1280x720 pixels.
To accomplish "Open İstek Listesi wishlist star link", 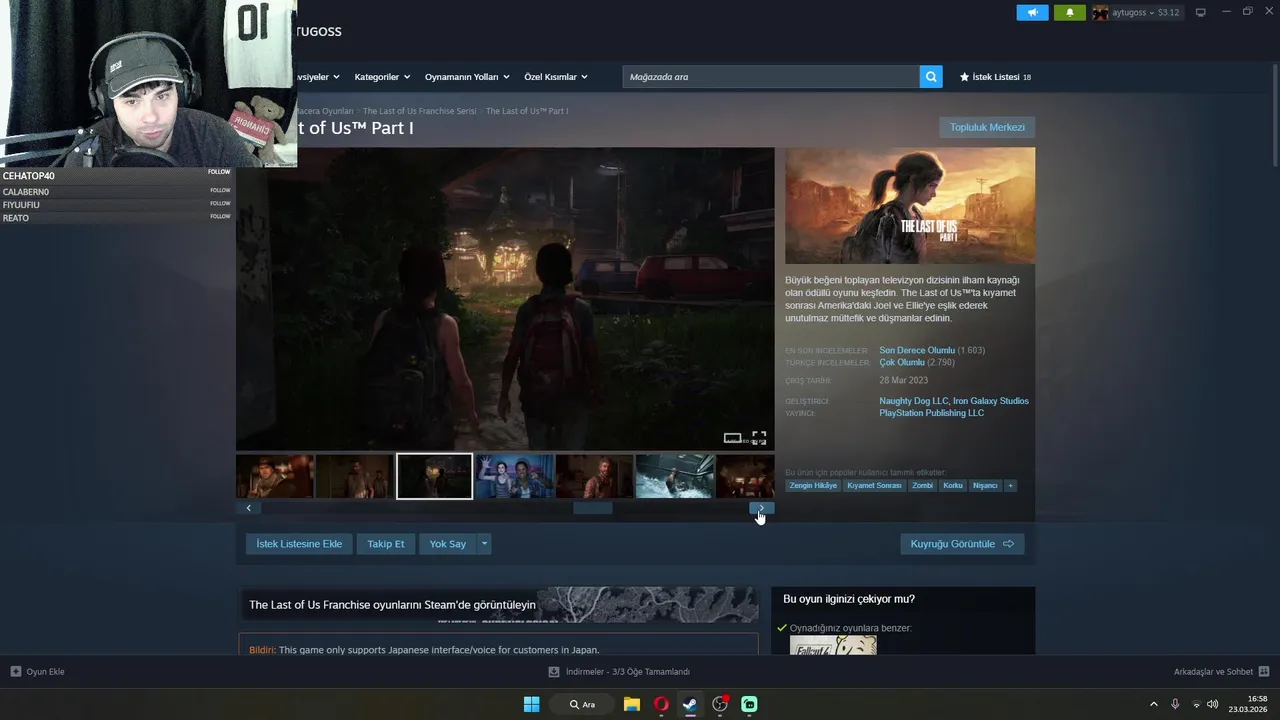I will pos(995,77).
